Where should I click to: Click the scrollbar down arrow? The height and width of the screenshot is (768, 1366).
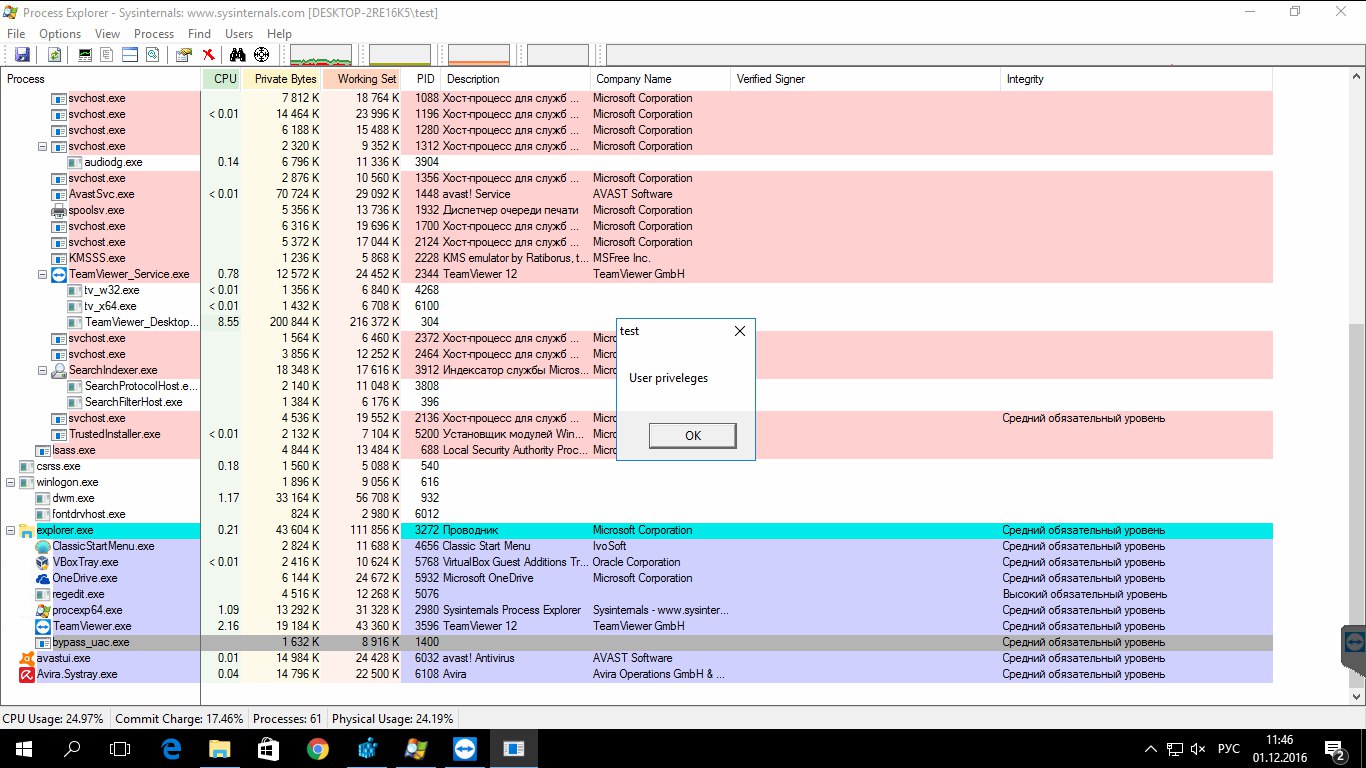1357,696
